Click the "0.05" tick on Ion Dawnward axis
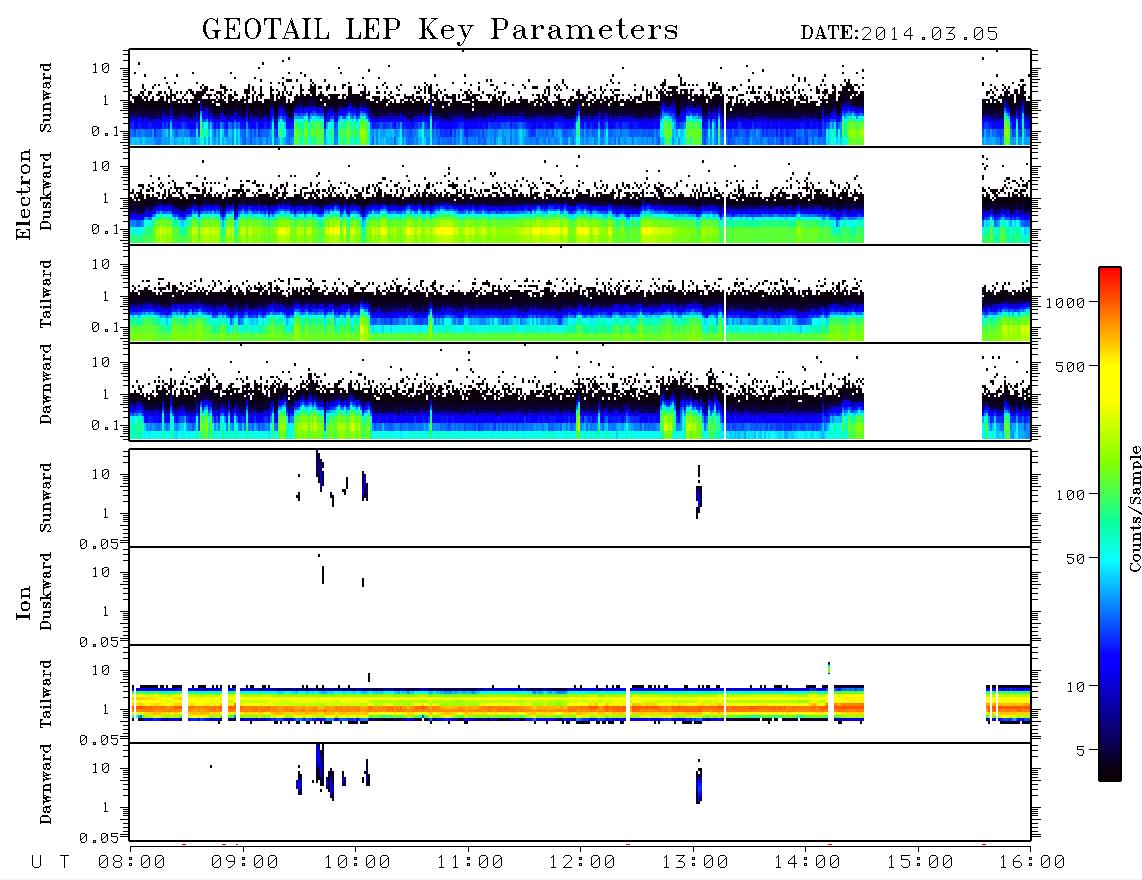 click(x=99, y=838)
